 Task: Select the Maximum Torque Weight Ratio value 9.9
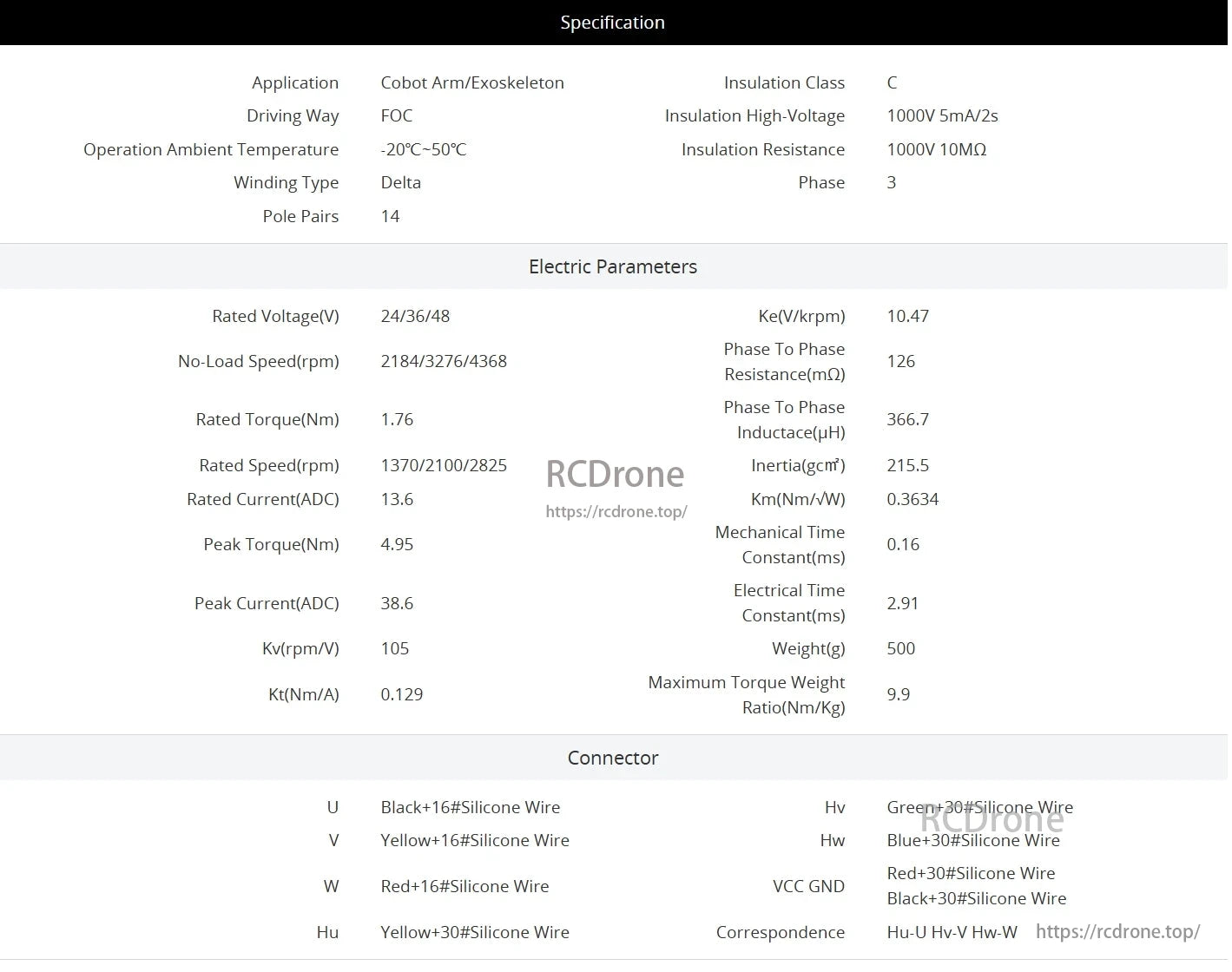898,694
